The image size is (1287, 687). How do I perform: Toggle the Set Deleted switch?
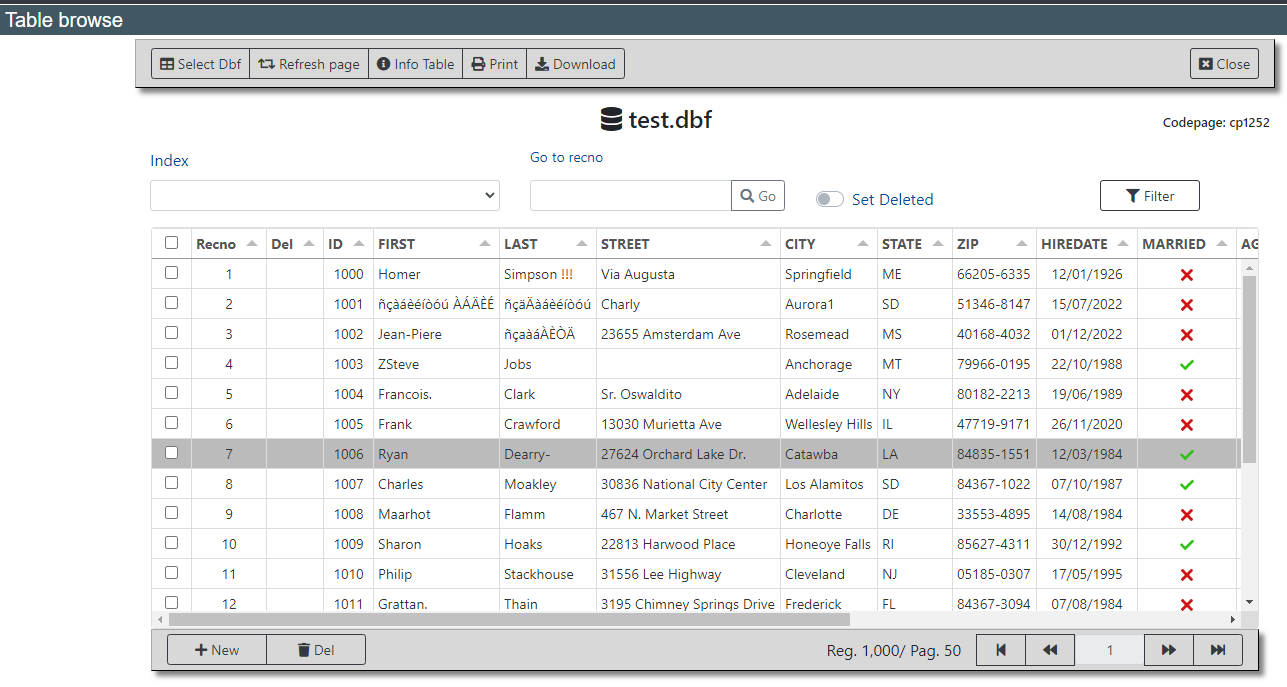click(x=830, y=199)
